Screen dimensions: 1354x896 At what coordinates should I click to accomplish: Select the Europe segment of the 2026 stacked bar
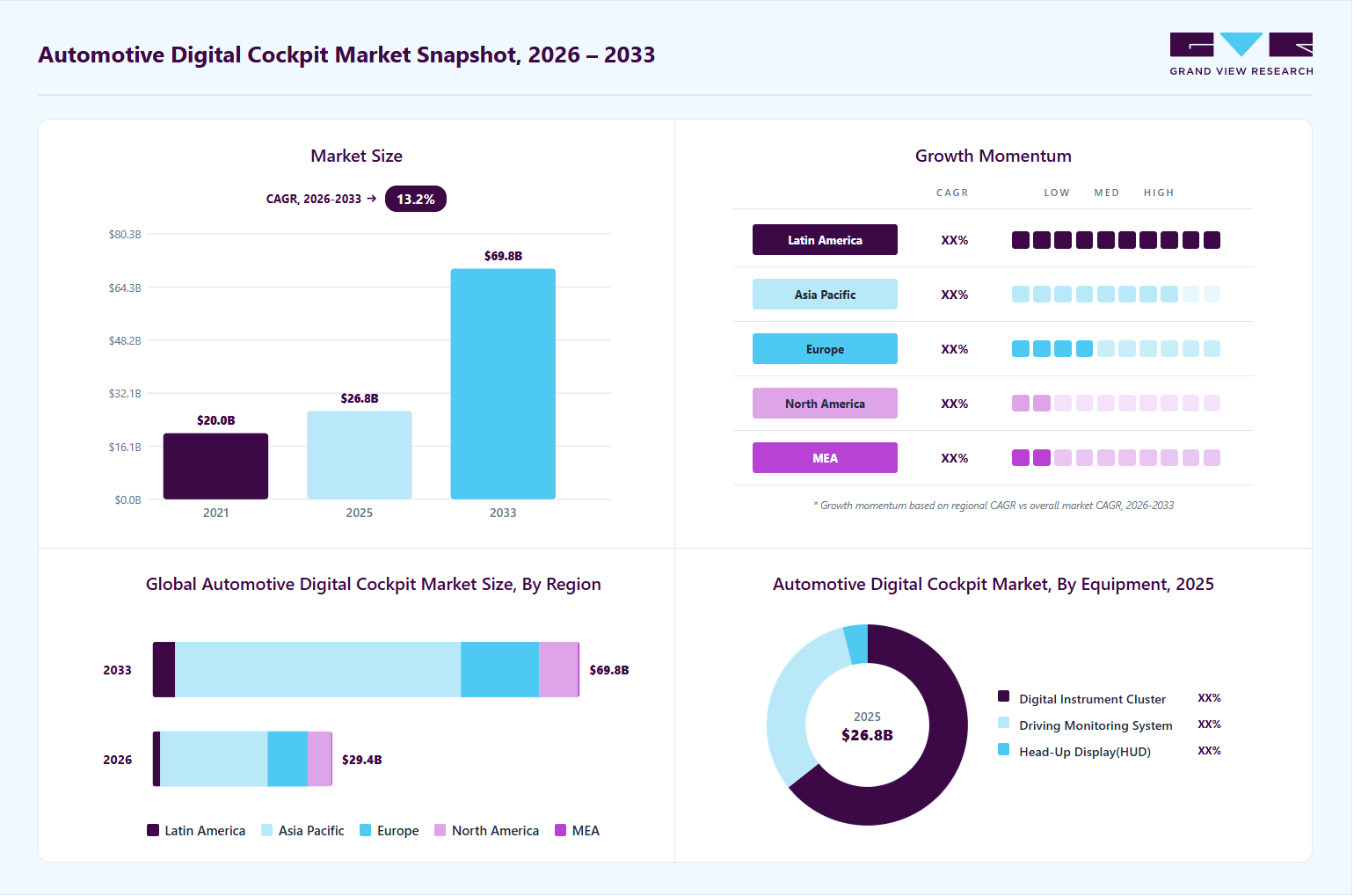[x=288, y=759]
